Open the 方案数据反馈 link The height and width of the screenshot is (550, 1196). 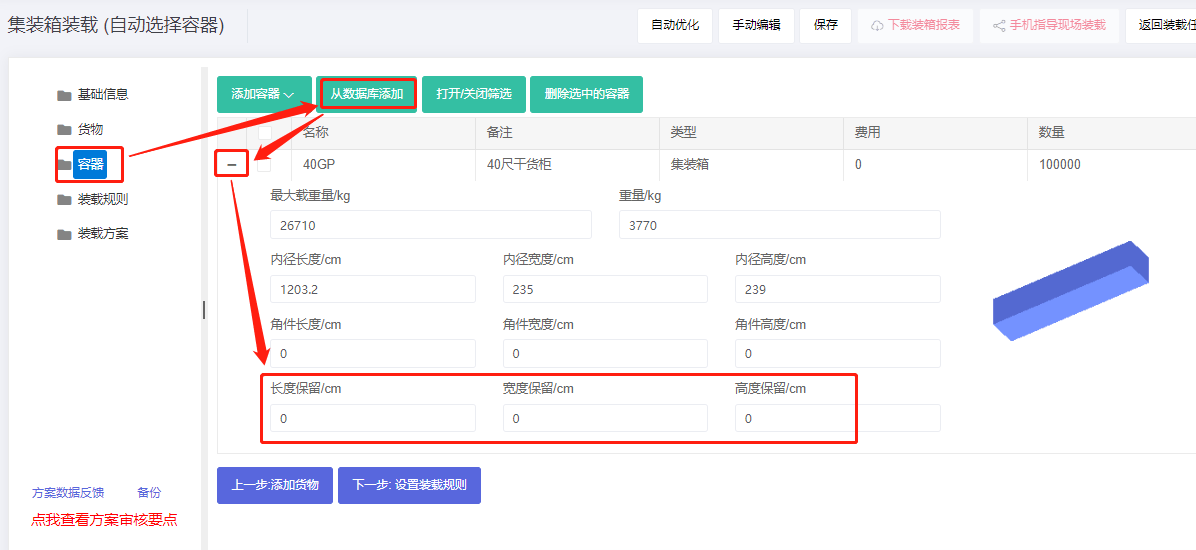(x=68, y=493)
